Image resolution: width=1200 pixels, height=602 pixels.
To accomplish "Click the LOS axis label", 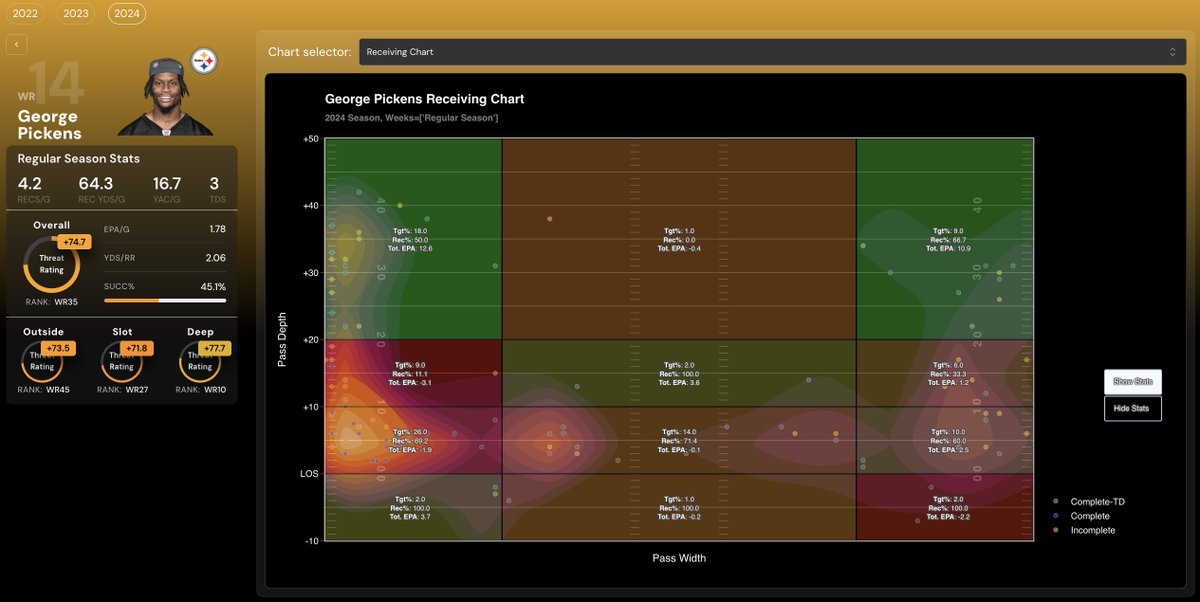I will click(x=309, y=474).
